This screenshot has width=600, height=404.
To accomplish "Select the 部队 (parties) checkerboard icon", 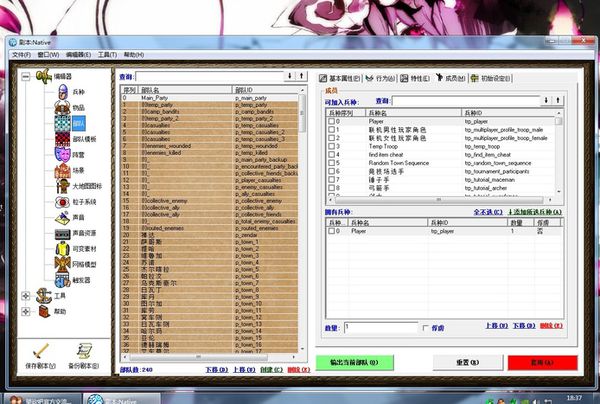I will (x=62, y=123).
